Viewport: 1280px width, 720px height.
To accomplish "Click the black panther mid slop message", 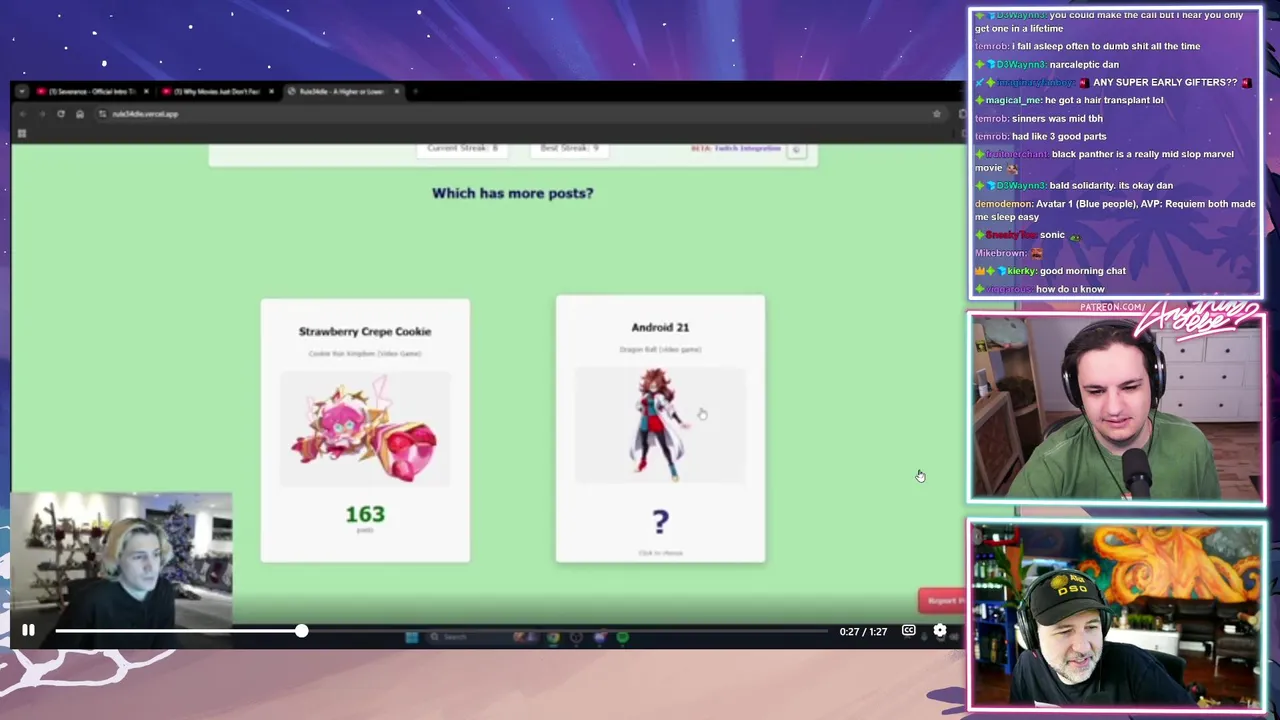I will 1105,160.
